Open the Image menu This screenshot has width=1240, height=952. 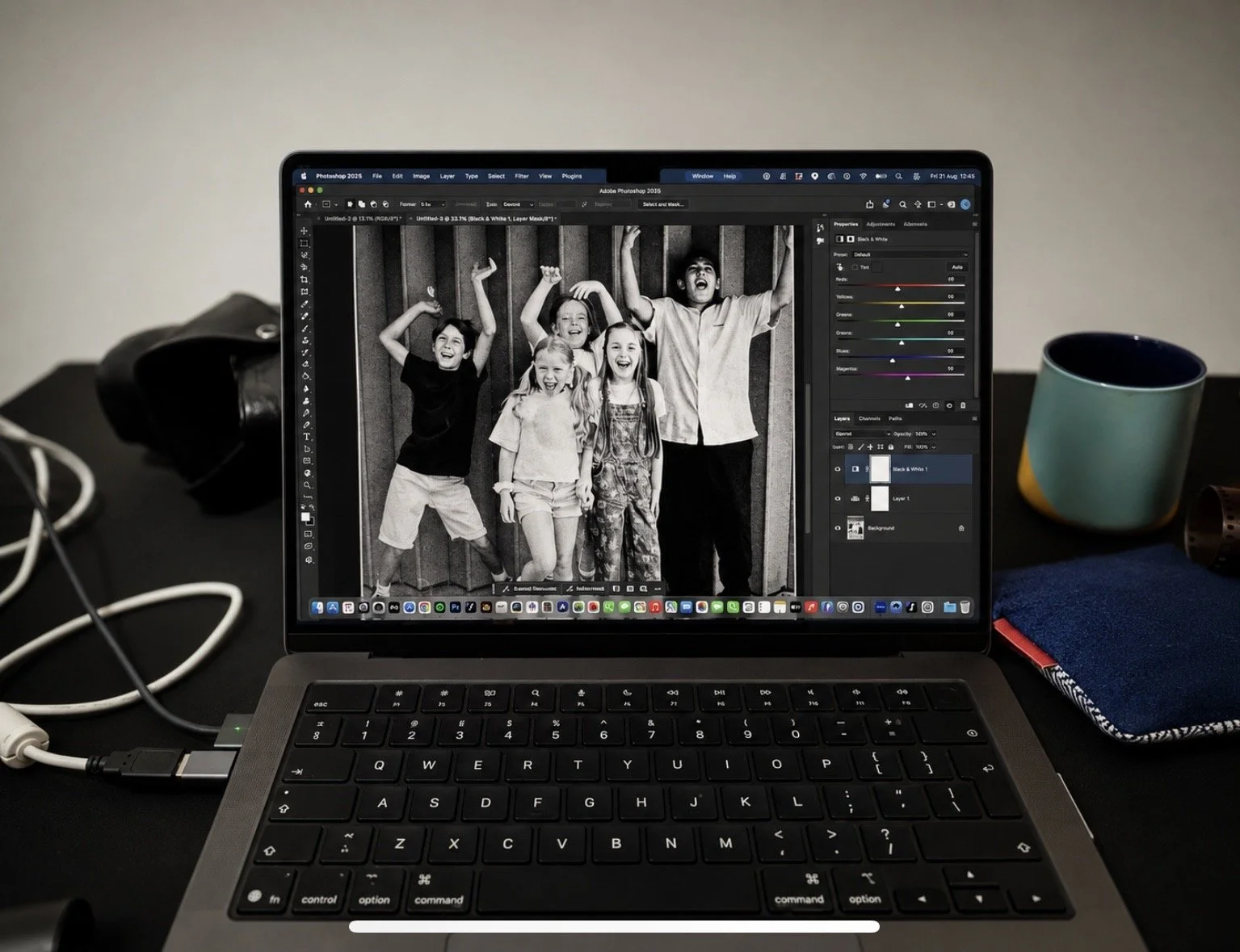(x=421, y=176)
